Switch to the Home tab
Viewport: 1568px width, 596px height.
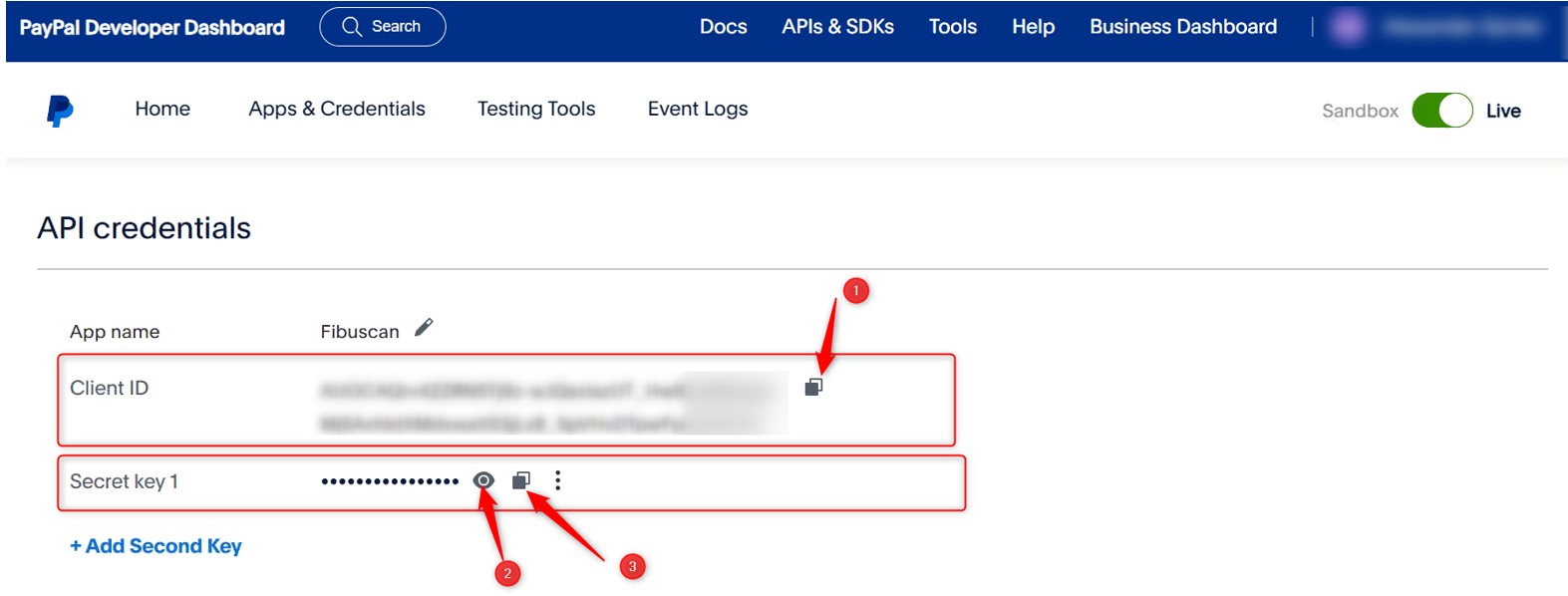(x=162, y=109)
